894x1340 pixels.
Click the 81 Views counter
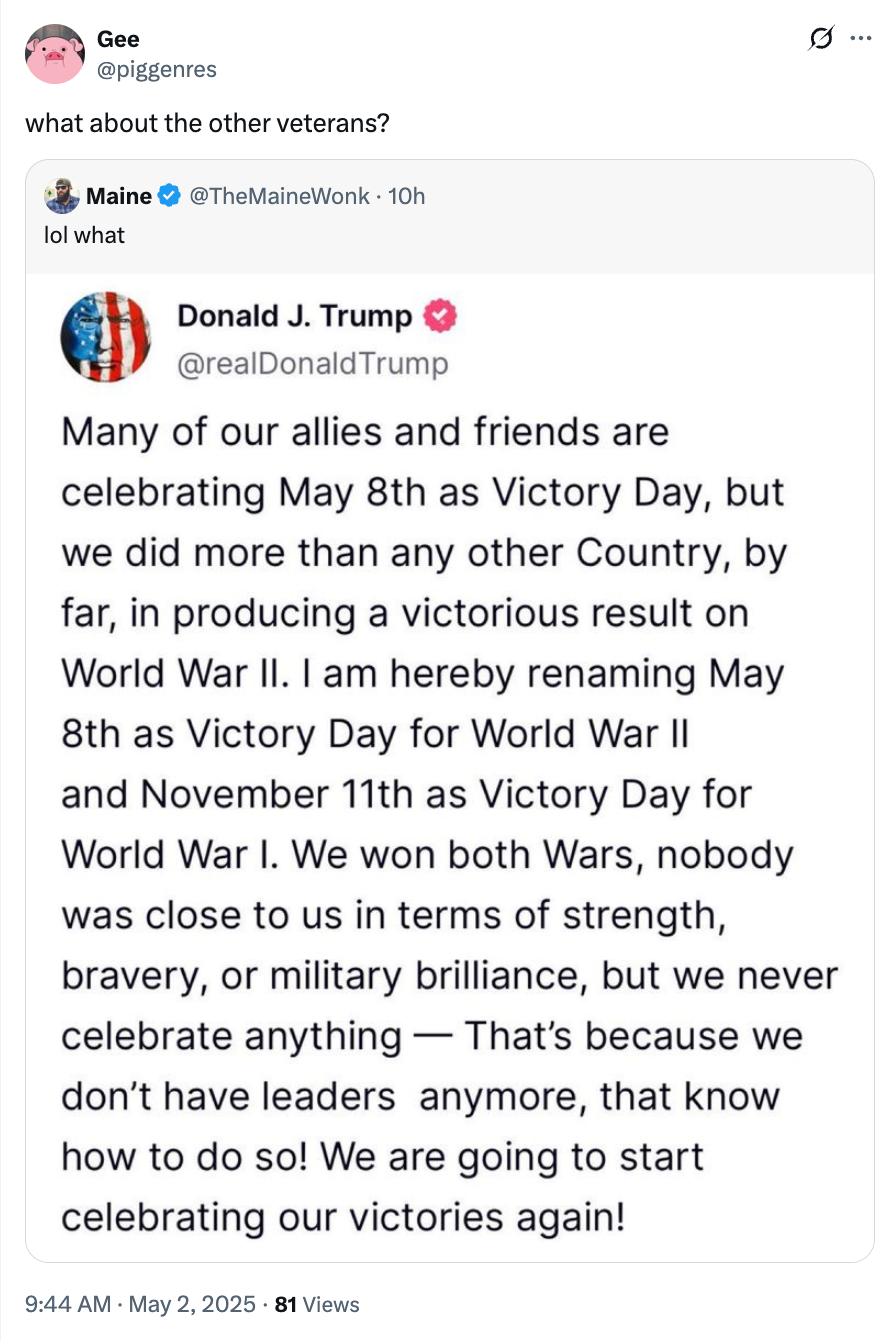click(317, 1304)
